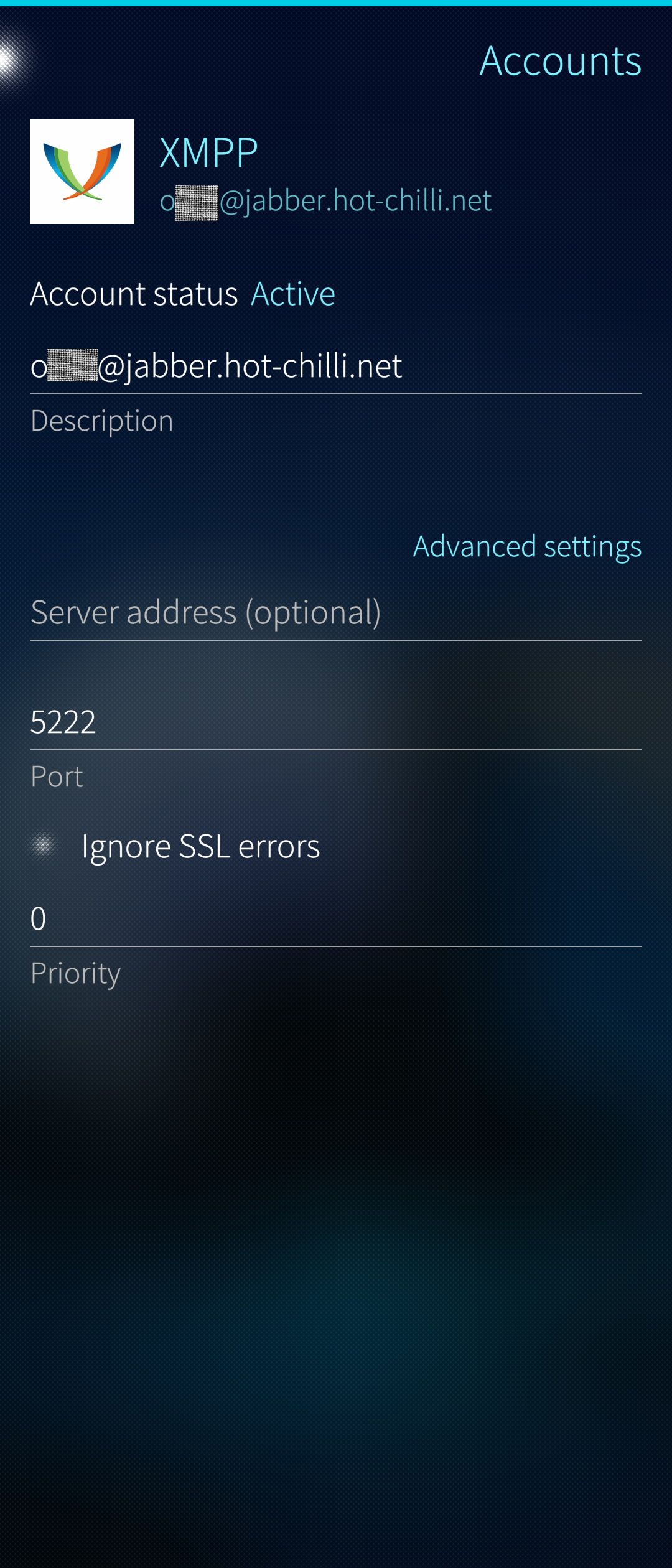The height and width of the screenshot is (1568, 672).
Task: Tap the jabber address under XMPP title
Action: click(x=325, y=200)
